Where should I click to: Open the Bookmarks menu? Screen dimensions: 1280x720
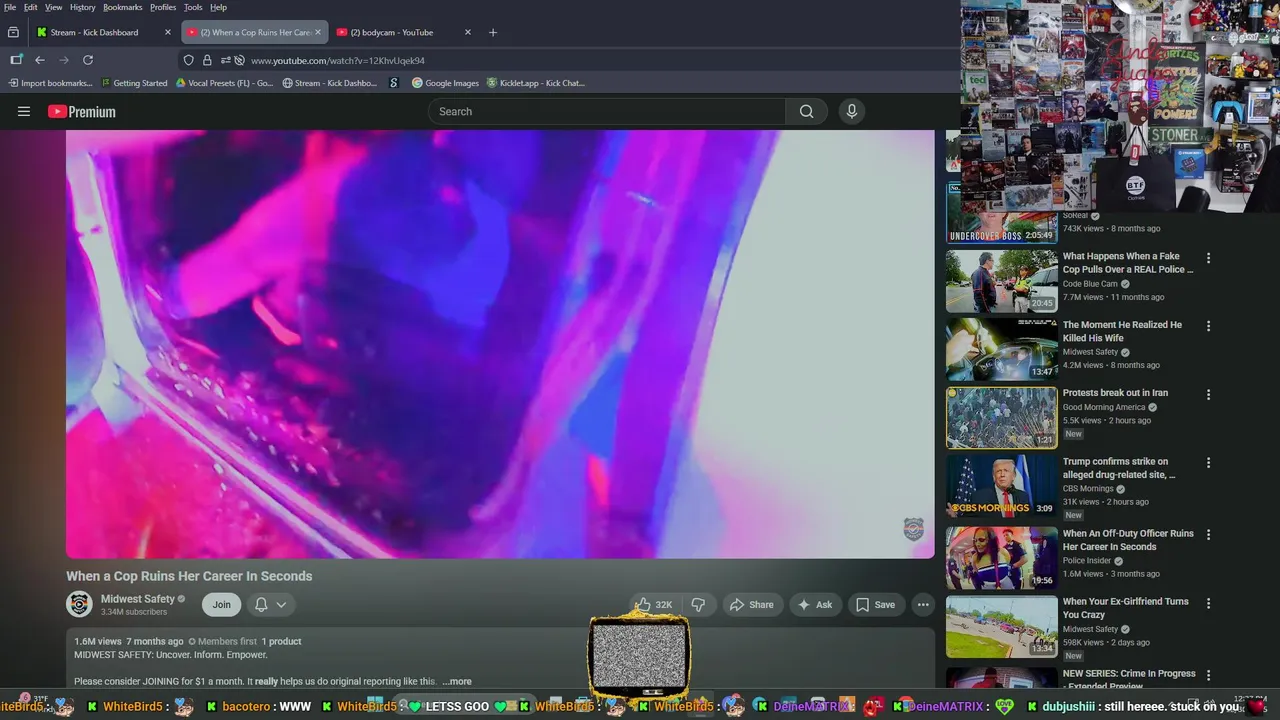tap(123, 7)
